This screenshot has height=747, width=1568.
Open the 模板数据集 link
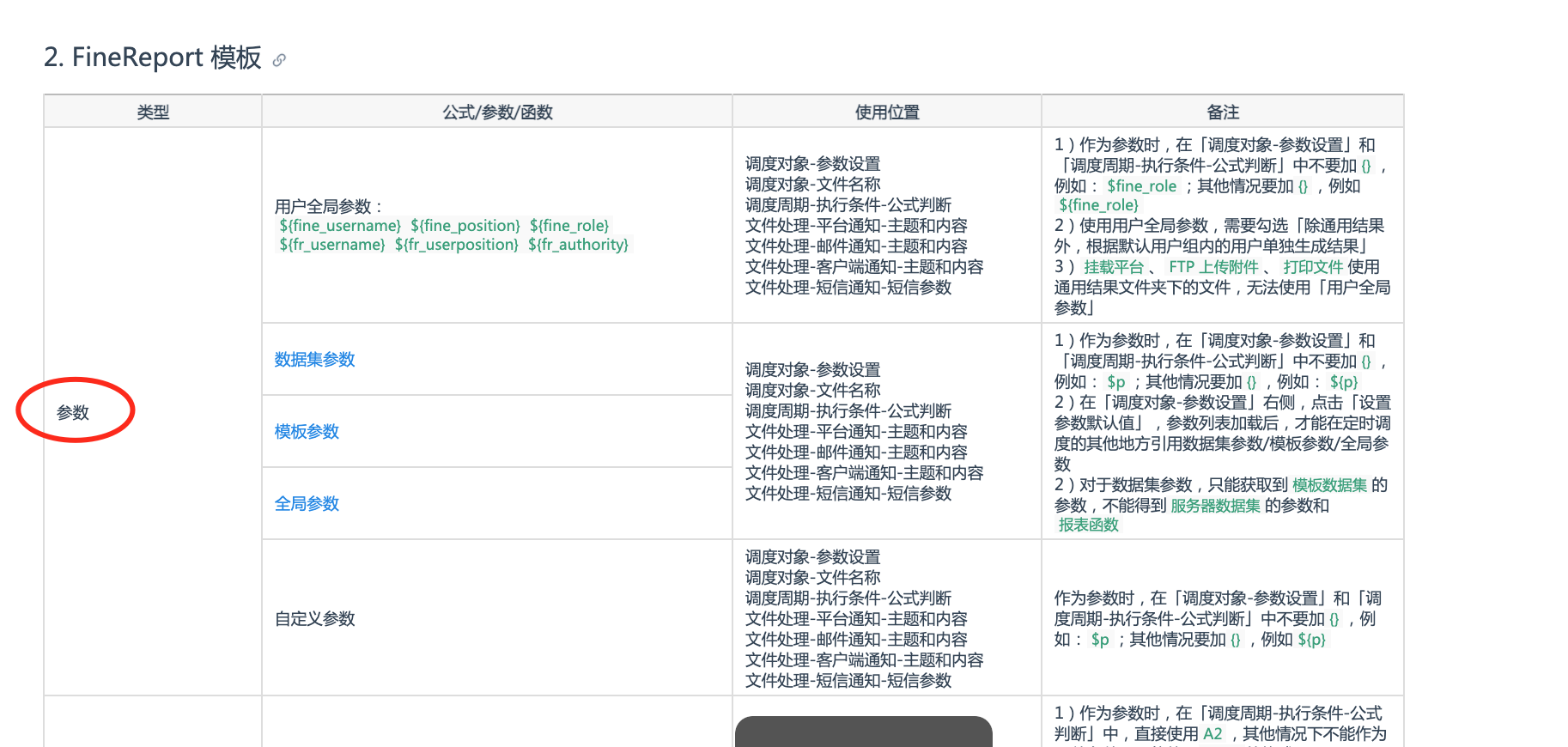tap(1329, 485)
